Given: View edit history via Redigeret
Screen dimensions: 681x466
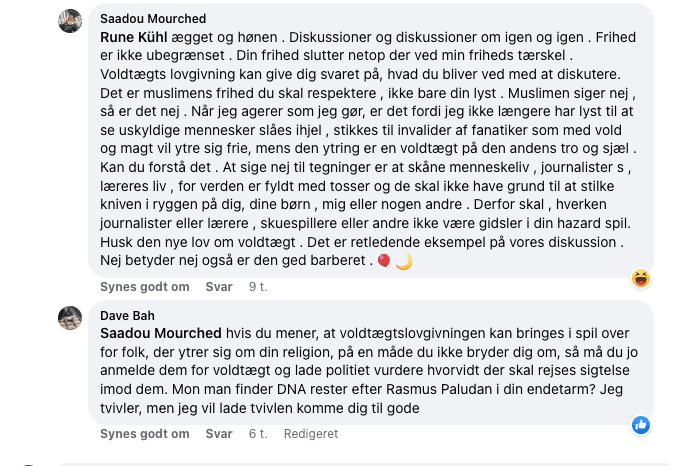Looking at the screenshot, I should (x=311, y=433).
